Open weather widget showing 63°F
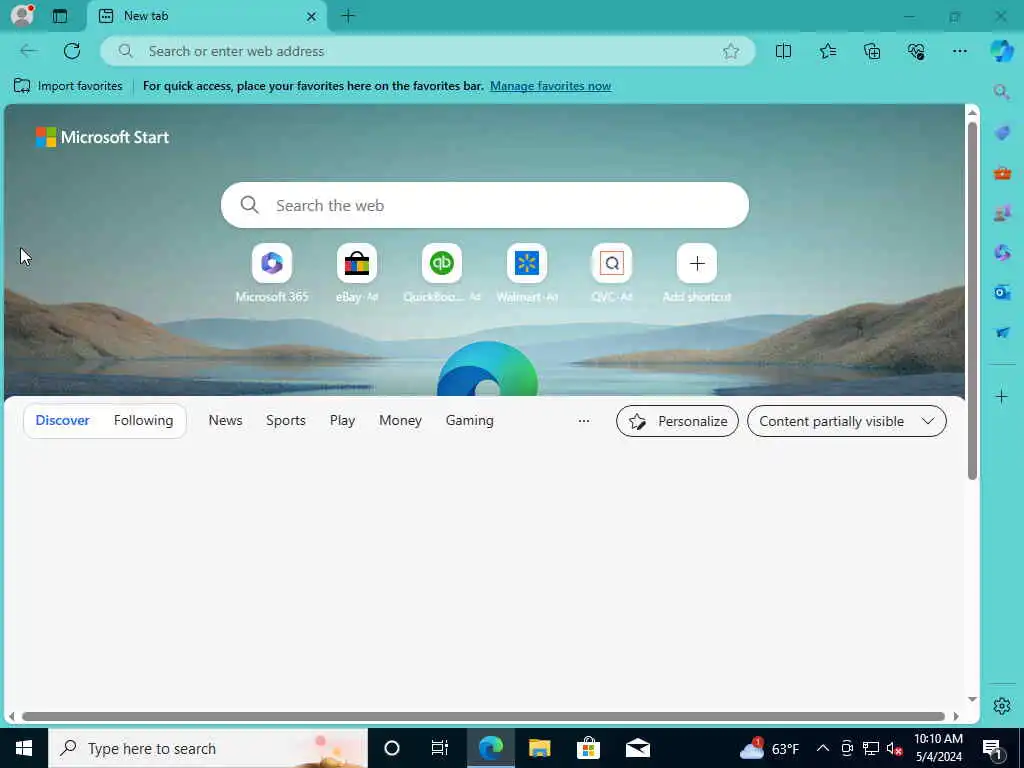 [x=769, y=748]
